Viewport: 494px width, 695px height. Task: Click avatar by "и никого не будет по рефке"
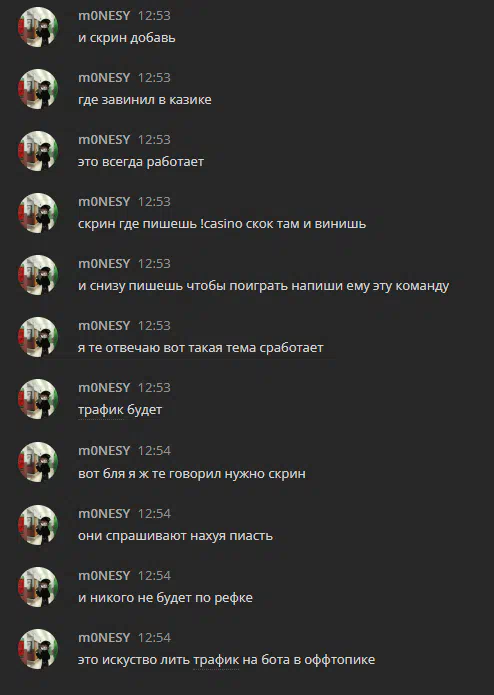pyautogui.click(x=38, y=587)
